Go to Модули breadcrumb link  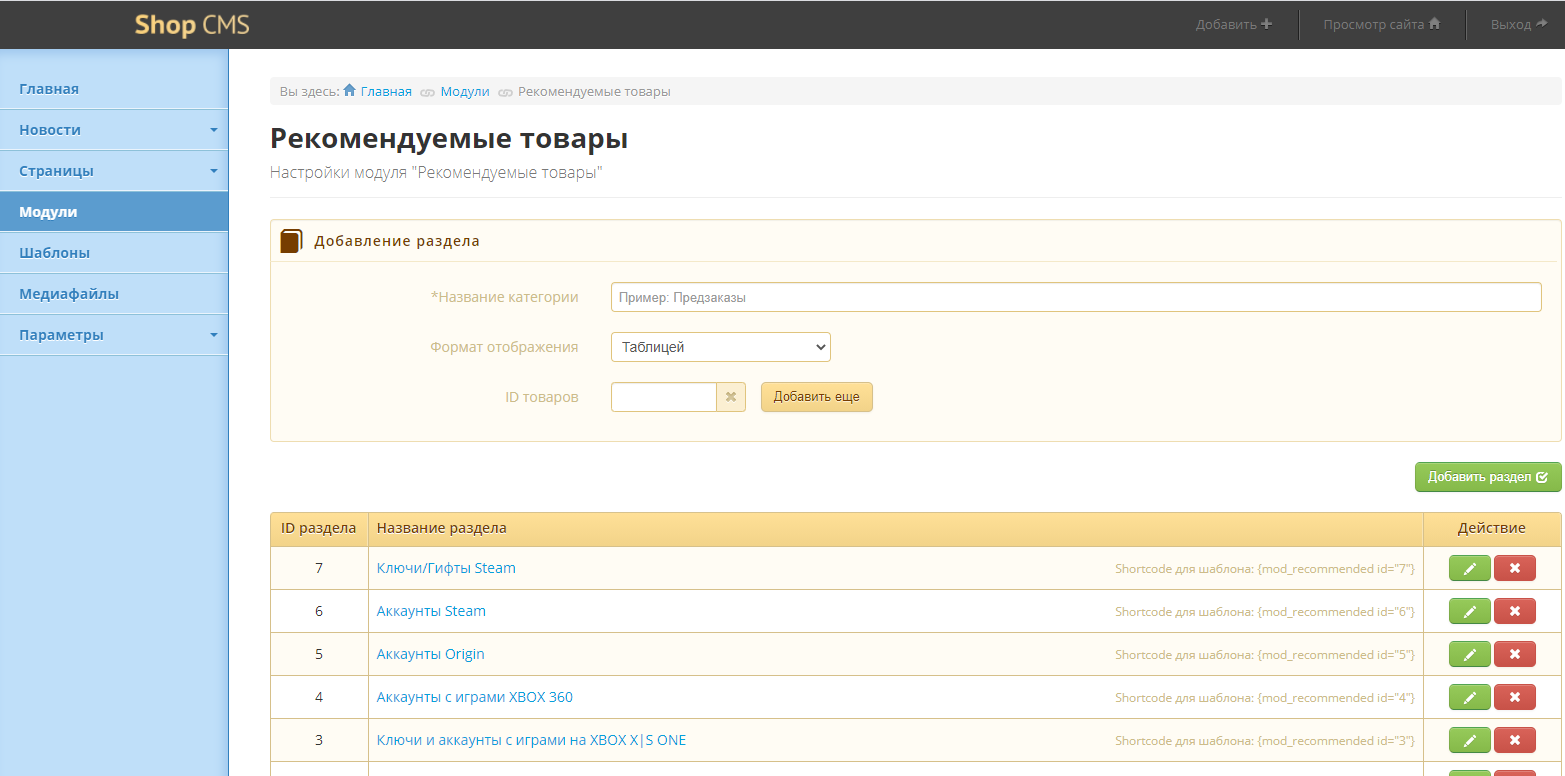tap(465, 91)
